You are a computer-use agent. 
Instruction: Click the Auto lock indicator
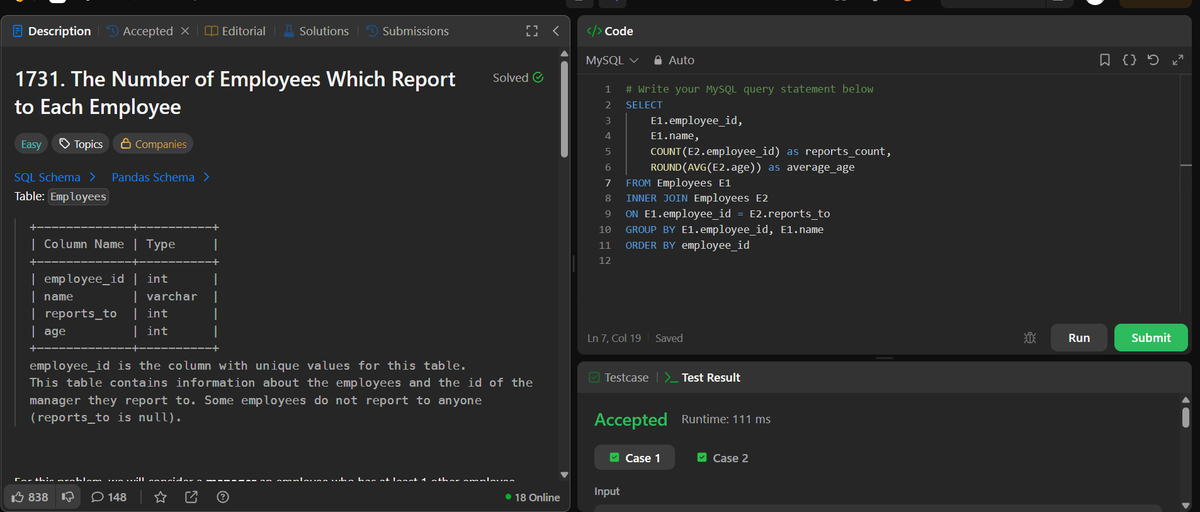click(673, 61)
